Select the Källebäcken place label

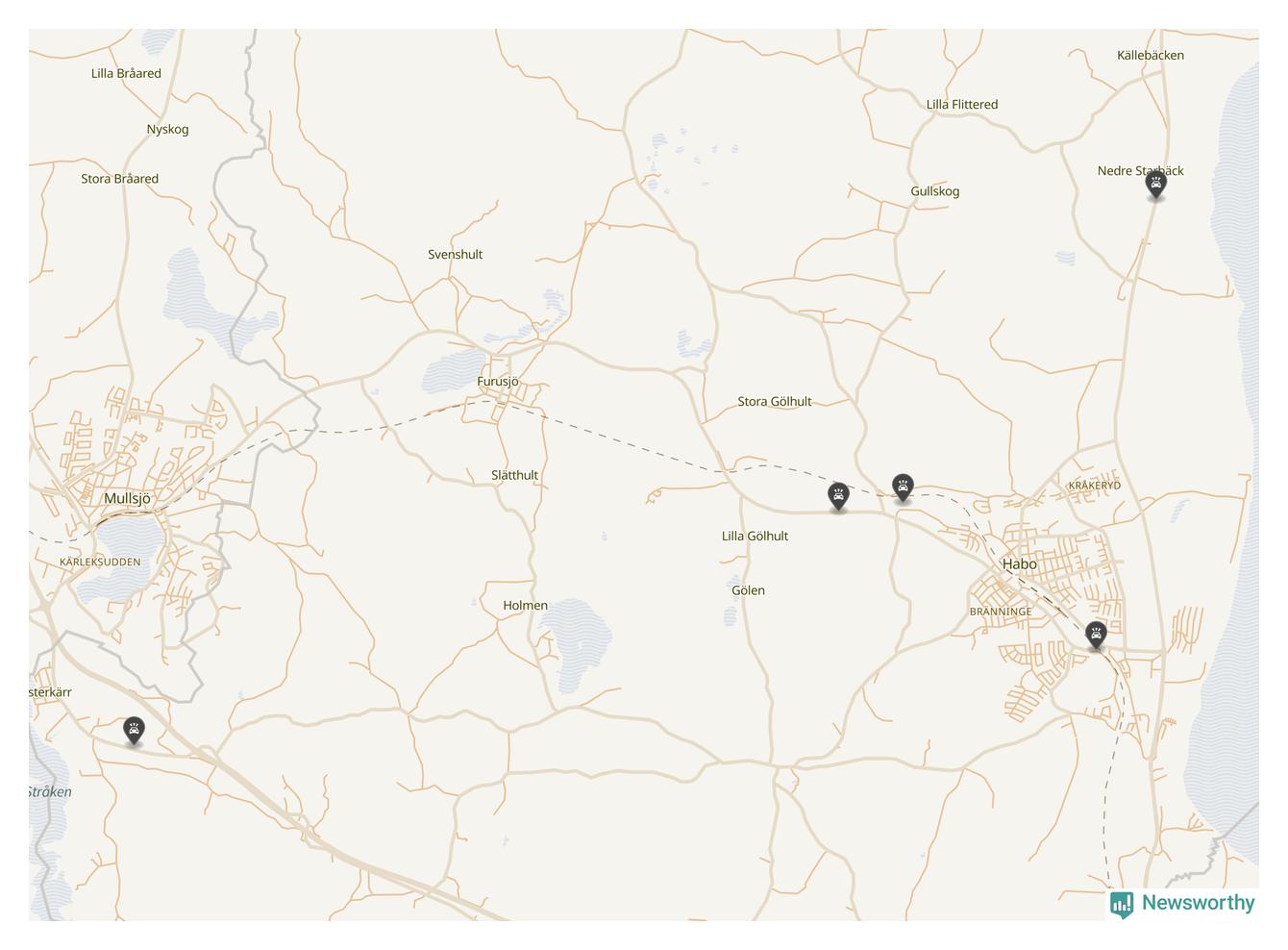coord(1151,56)
